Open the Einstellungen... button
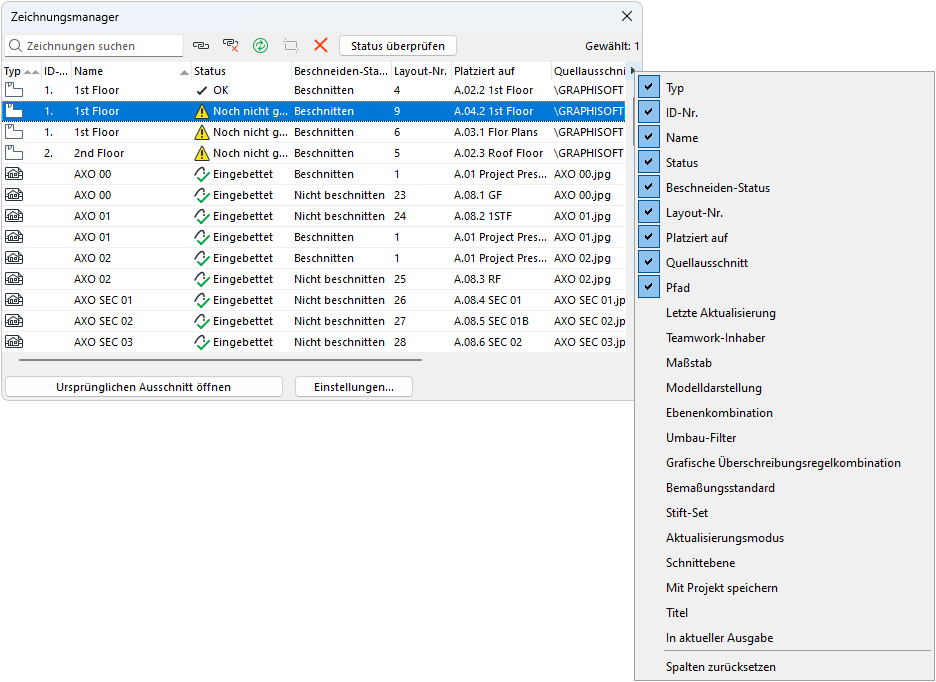The width and height of the screenshot is (936, 682). point(353,387)
